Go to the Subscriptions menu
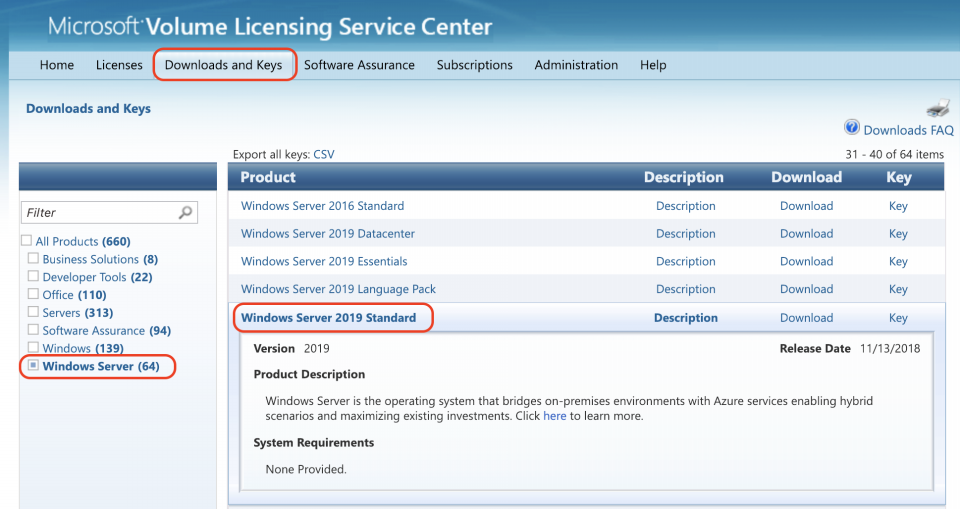 (474, 65)
